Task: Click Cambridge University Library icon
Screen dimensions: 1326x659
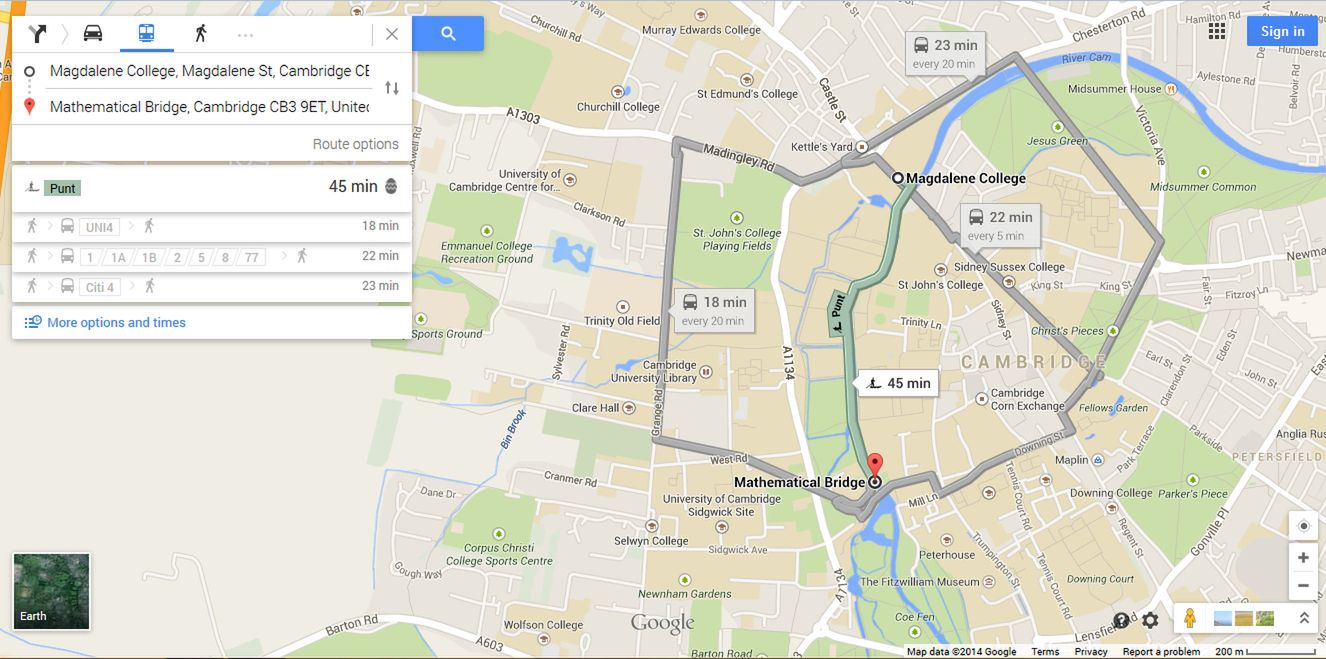Action: 707,372
